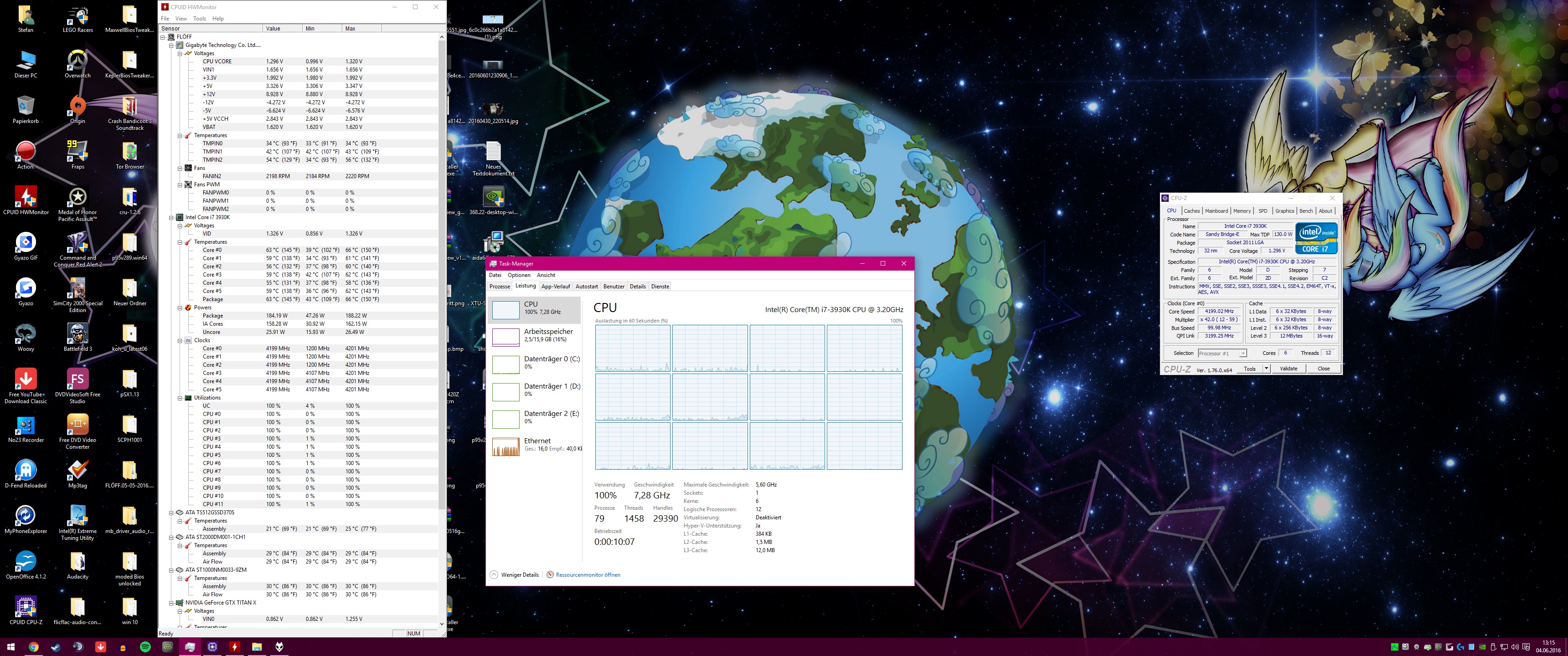Viewport: 1568px width, 656px height.
Task: Open the Tools menu in HWMonitor
Action: click(x=199, y=19)
